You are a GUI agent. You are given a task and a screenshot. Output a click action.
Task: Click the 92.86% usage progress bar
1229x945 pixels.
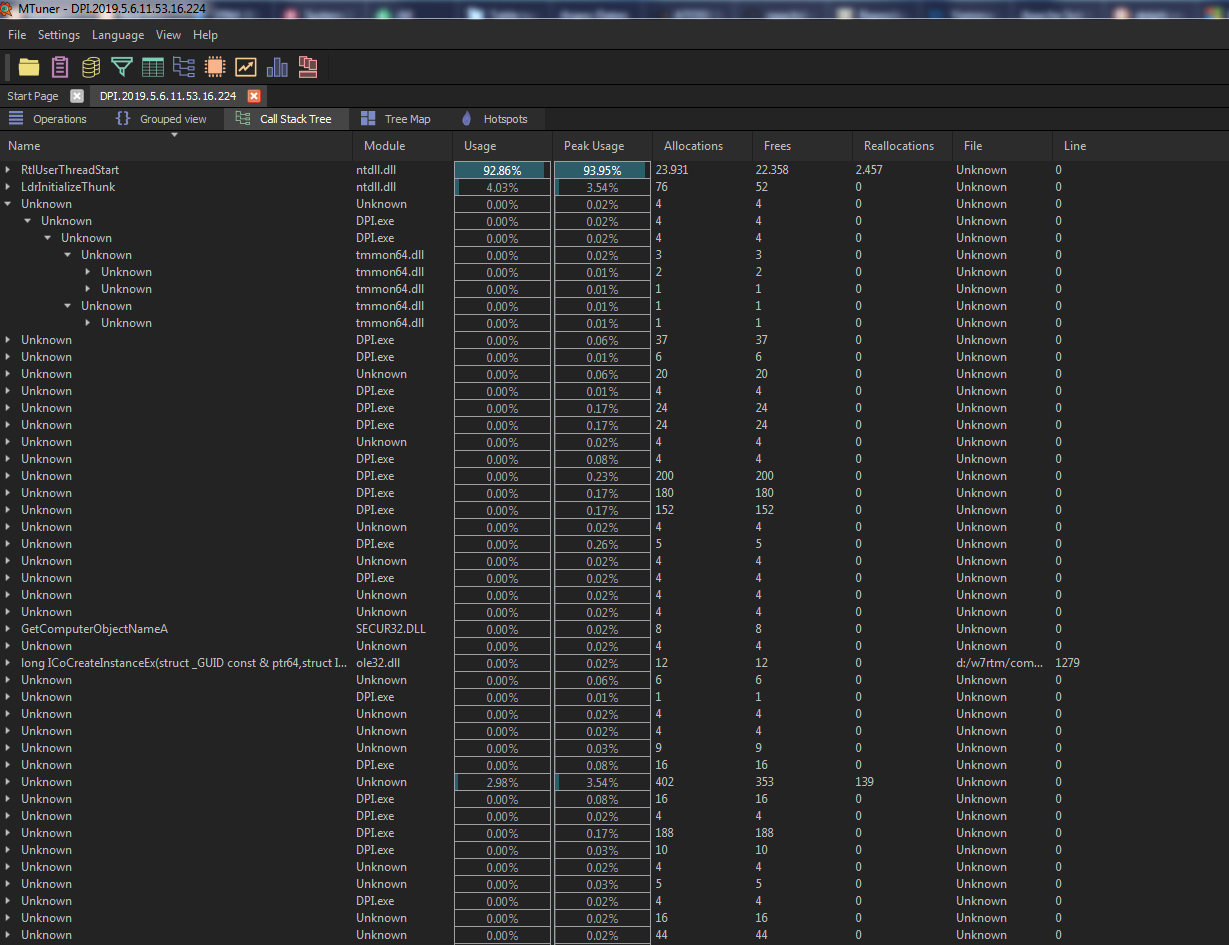pos(501,169)
